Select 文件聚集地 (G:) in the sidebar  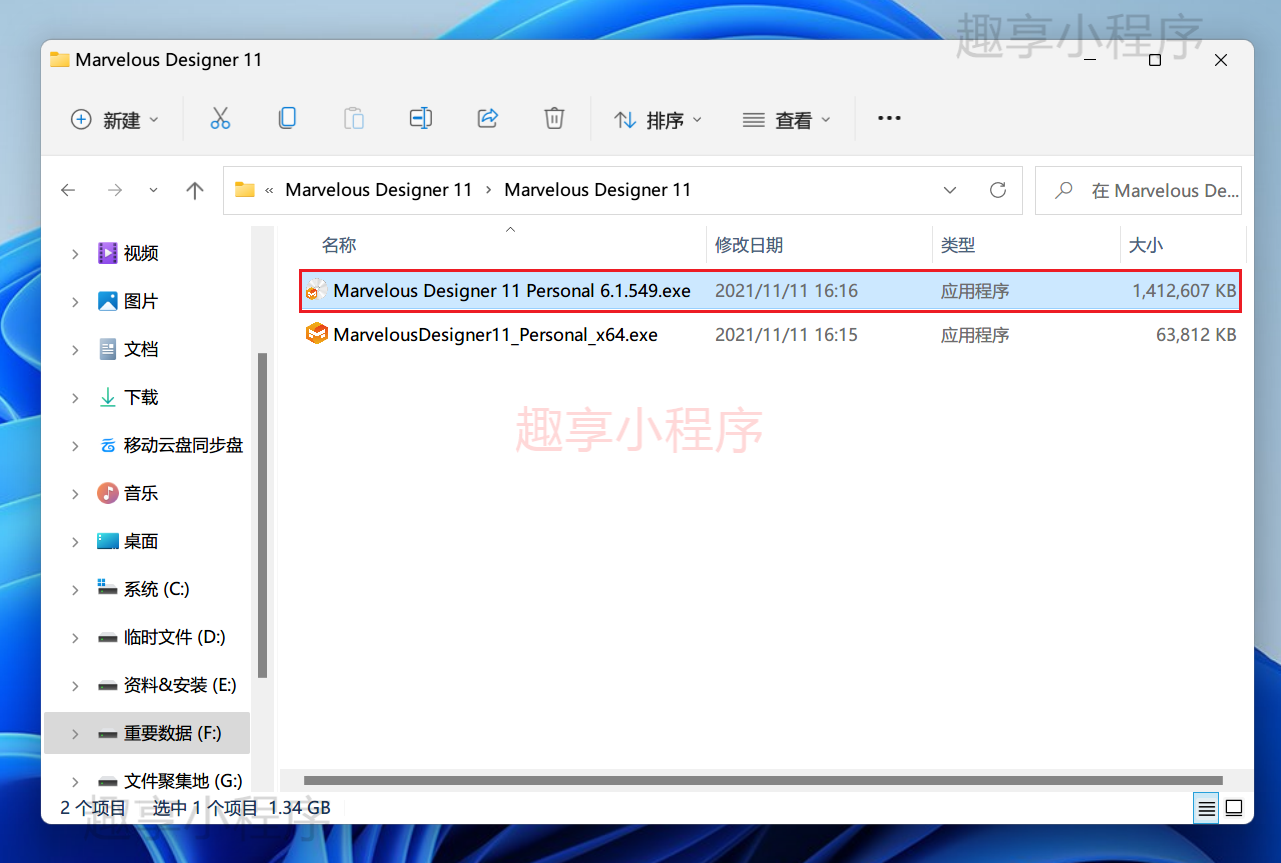[183, 781]
